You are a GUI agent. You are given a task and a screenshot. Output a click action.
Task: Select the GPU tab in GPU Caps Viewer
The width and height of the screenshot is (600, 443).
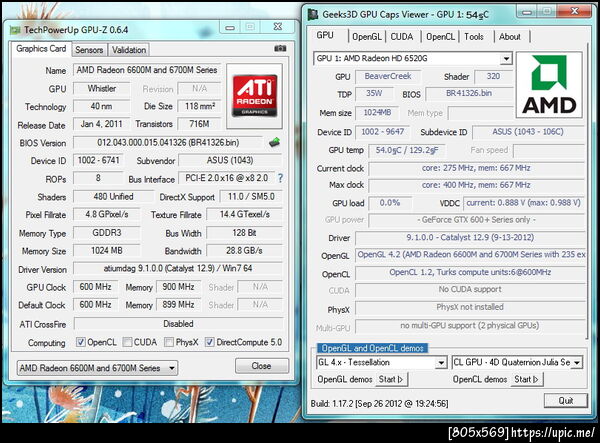(325, 35)
